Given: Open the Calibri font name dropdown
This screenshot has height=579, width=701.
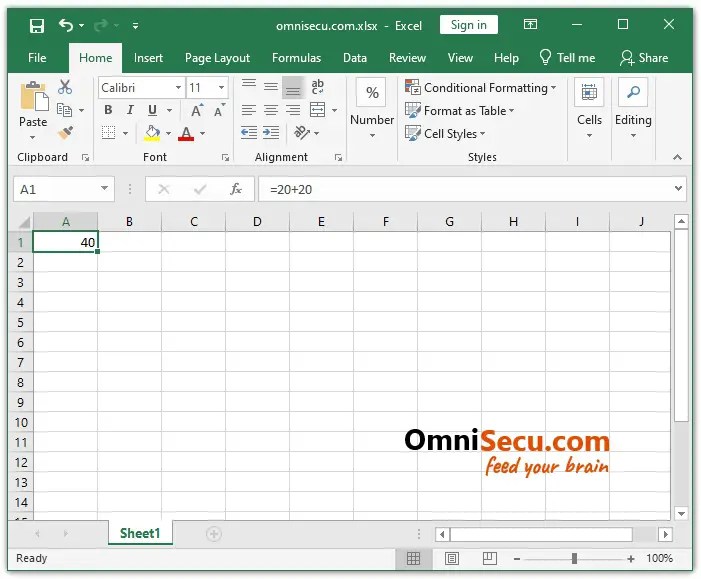Looking at the screenshot, I should click(178, 87).
